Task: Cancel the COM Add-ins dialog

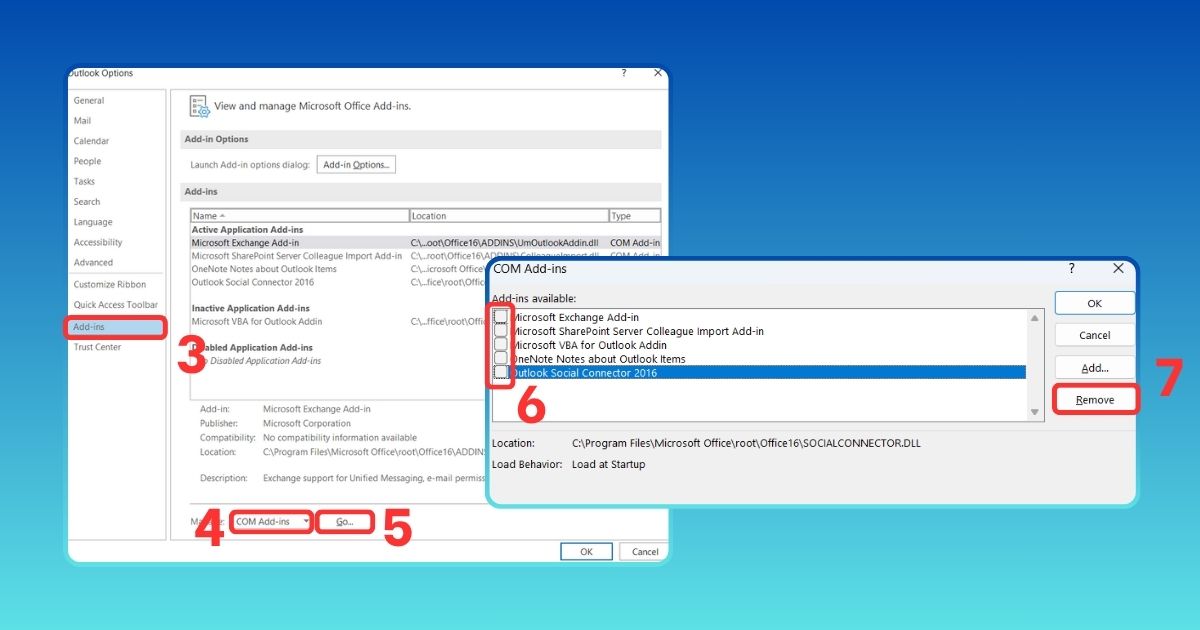Action: click(1094, 334)
